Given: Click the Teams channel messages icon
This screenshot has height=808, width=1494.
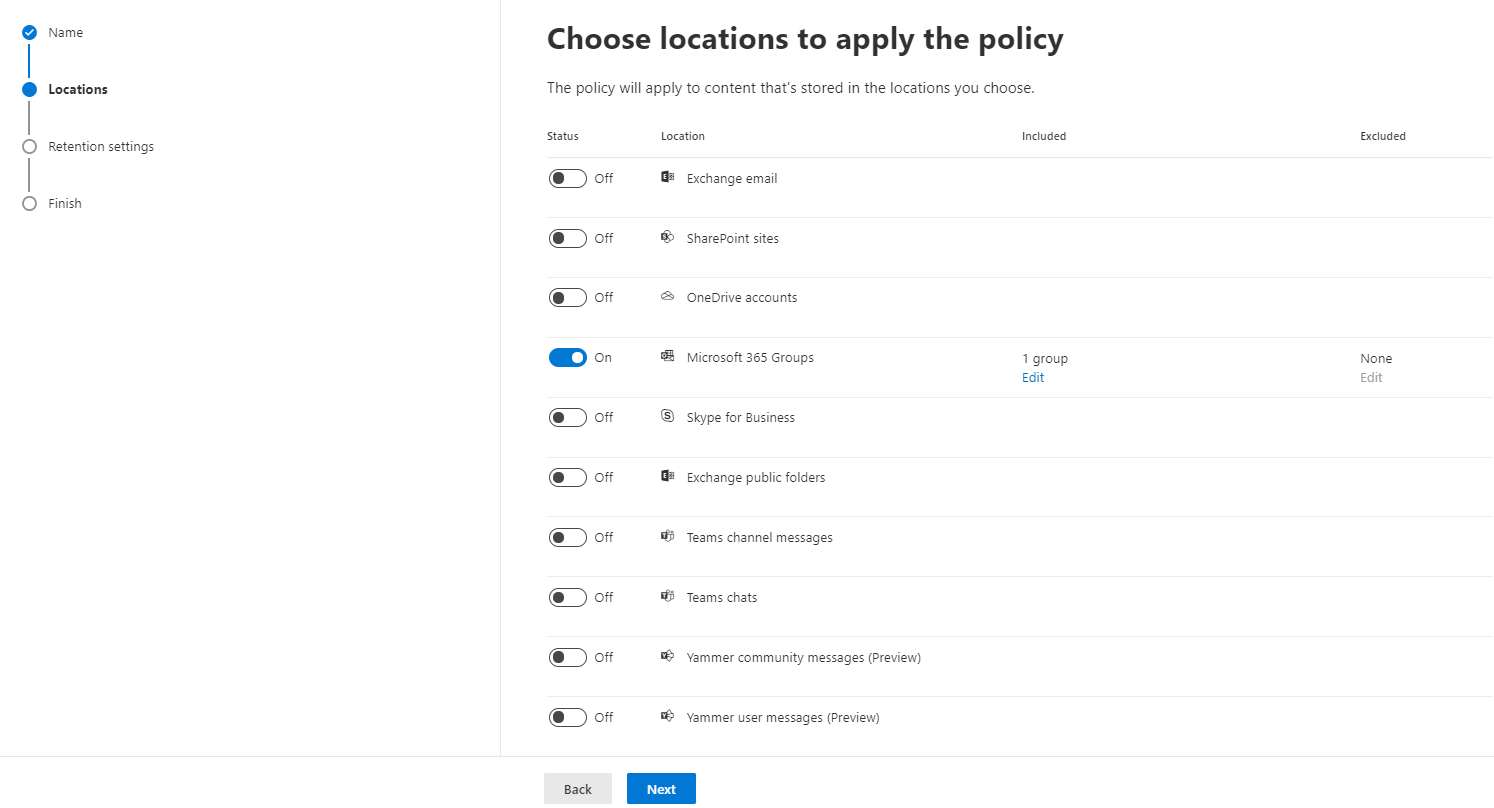Looking at the screenshot, I should pos(667,536).
